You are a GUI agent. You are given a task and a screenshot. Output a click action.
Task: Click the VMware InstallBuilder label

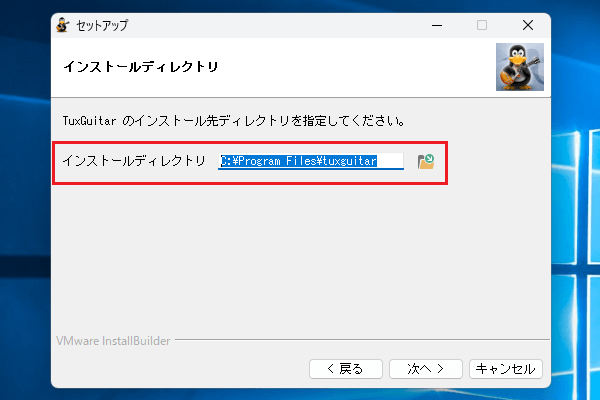[x=112, y=340]
